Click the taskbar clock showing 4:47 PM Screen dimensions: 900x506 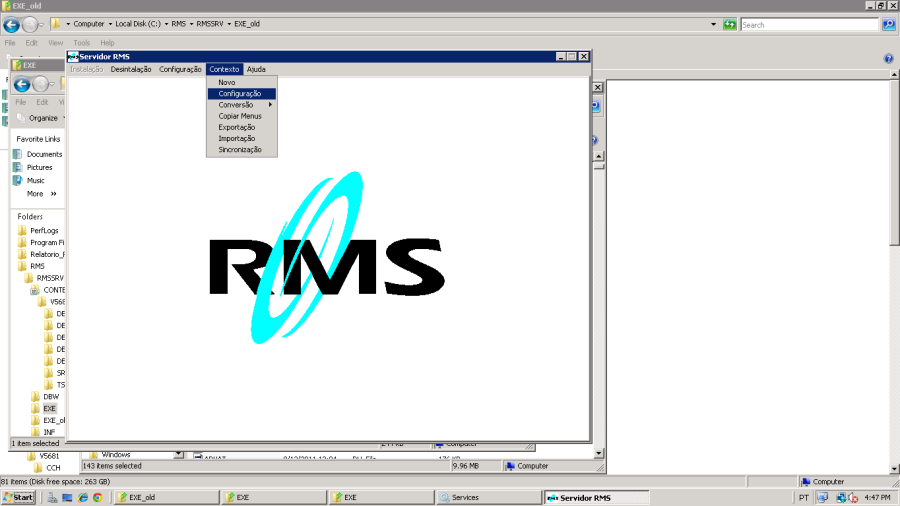[878, 498]
